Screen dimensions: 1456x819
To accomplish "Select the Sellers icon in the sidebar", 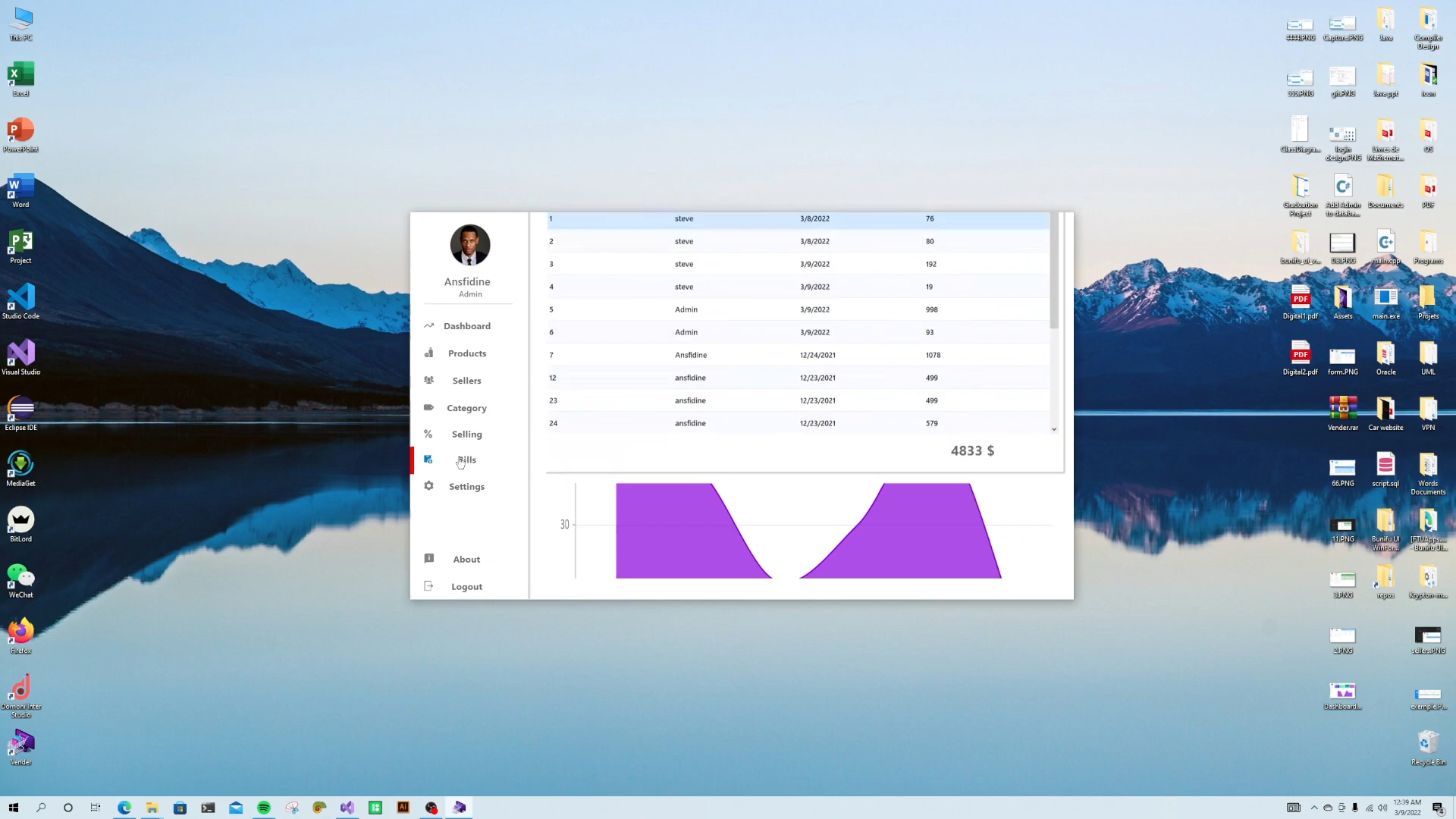I will (x=429, y=380).
